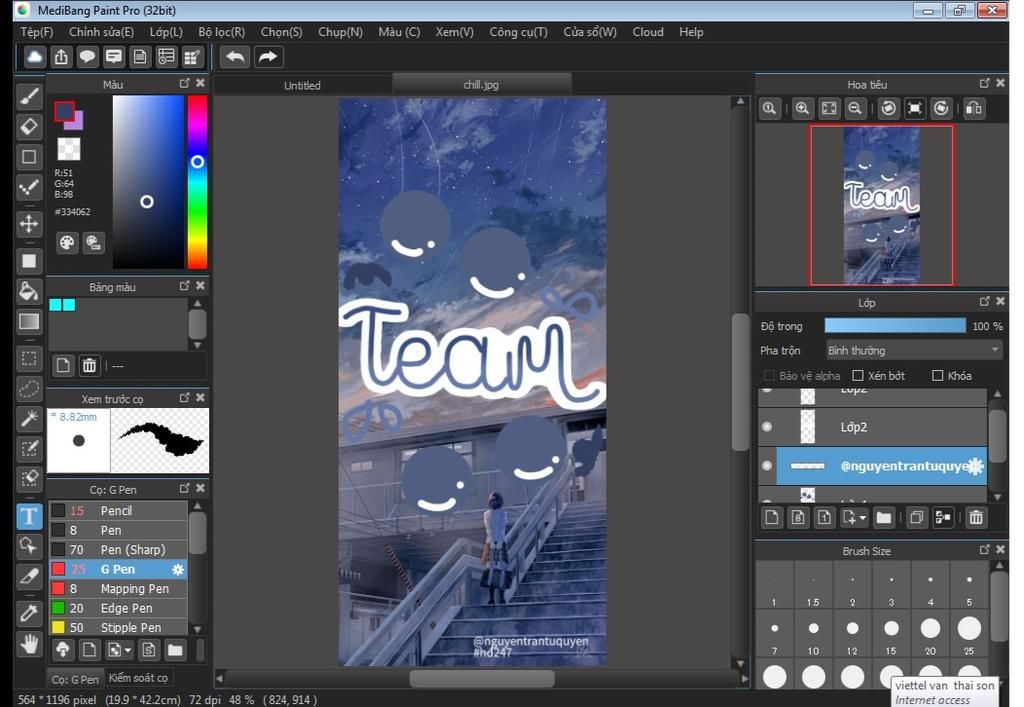
Task: Select the Lớp2 layer row
Action: 873,426
